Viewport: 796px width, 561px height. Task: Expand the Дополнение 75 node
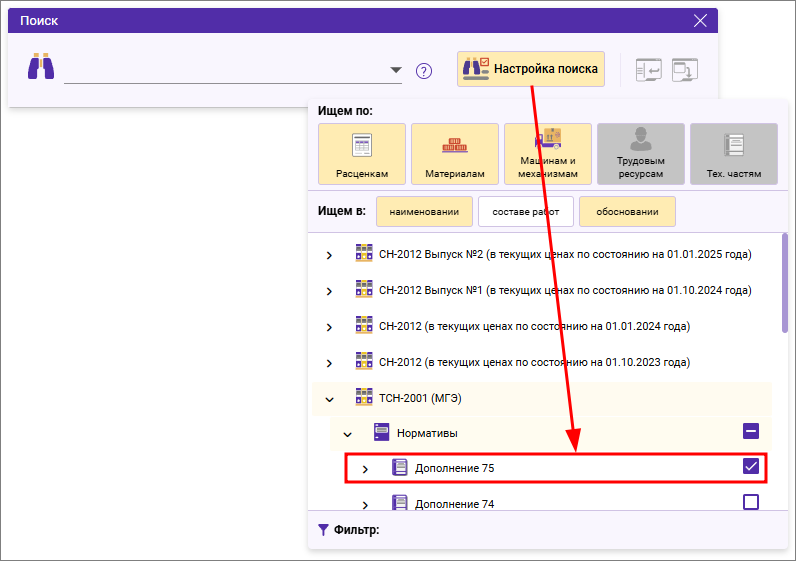coord(365,468)
